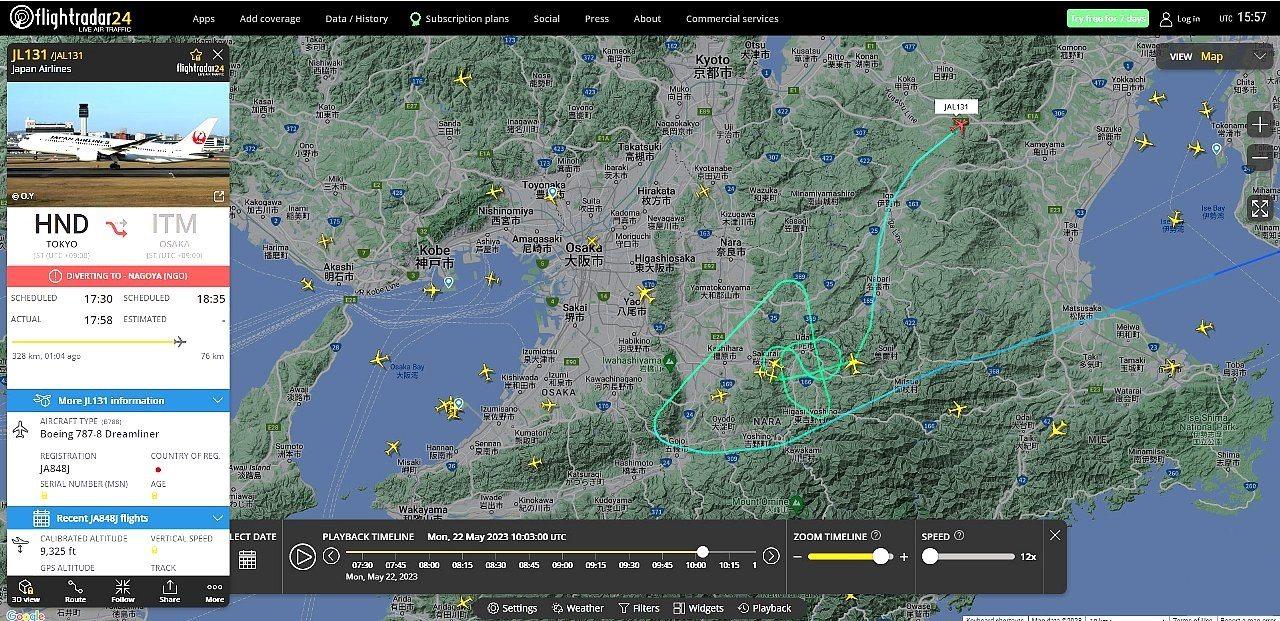Click the JA848J registration value
1280x621 pixels.
coord(54,467)
